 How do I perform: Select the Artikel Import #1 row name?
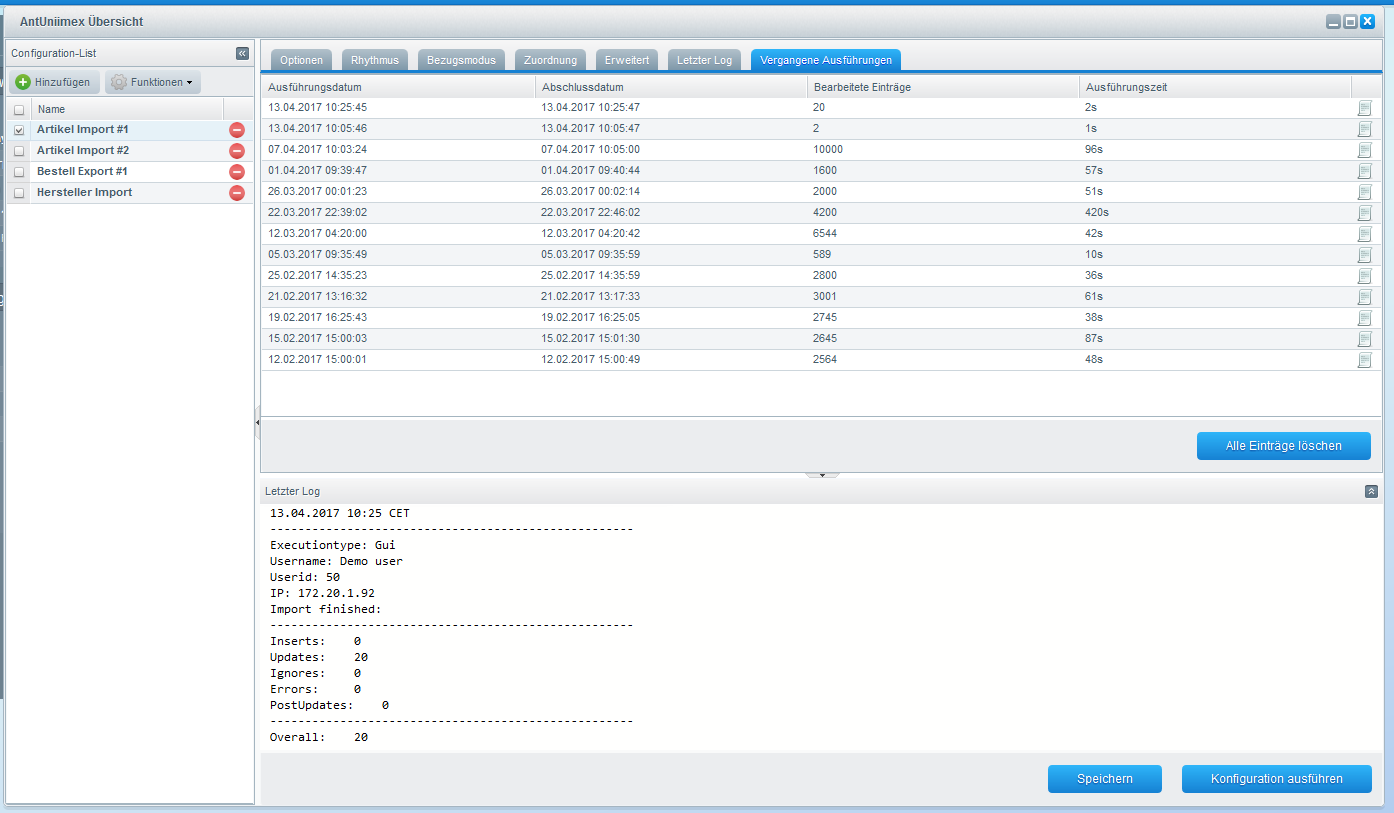[x=83, y=130]
